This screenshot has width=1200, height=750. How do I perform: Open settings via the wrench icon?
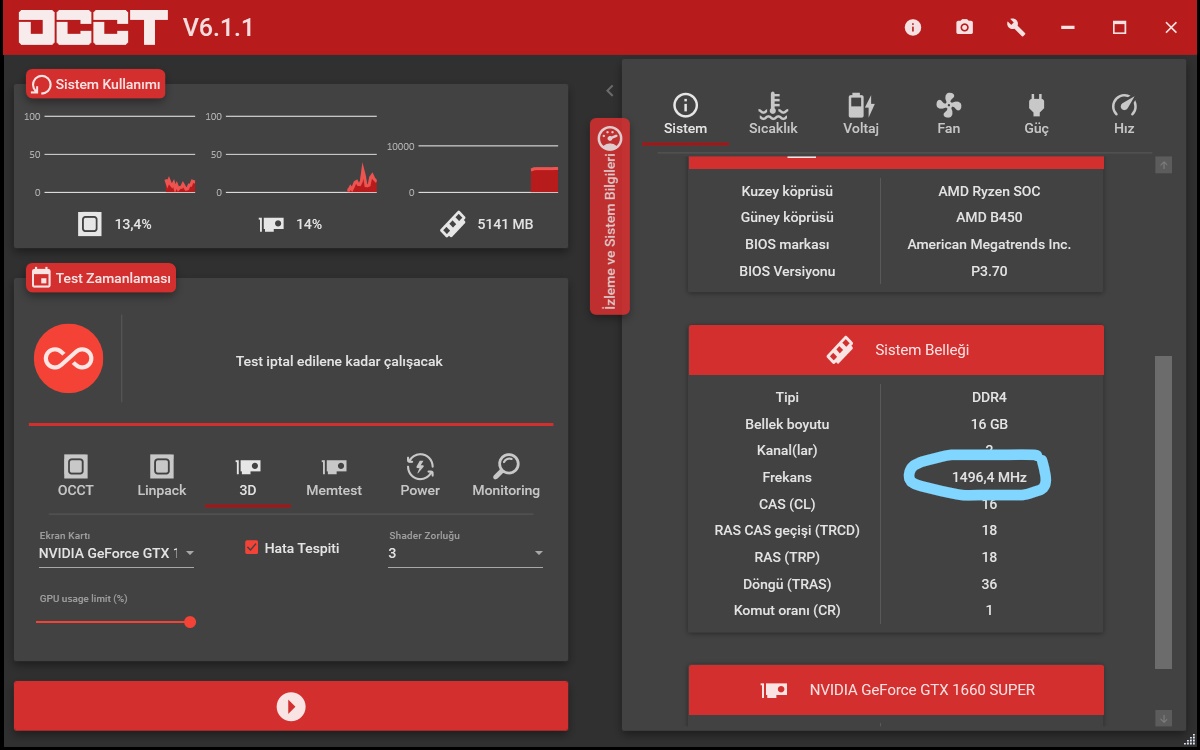point(1016,28)
